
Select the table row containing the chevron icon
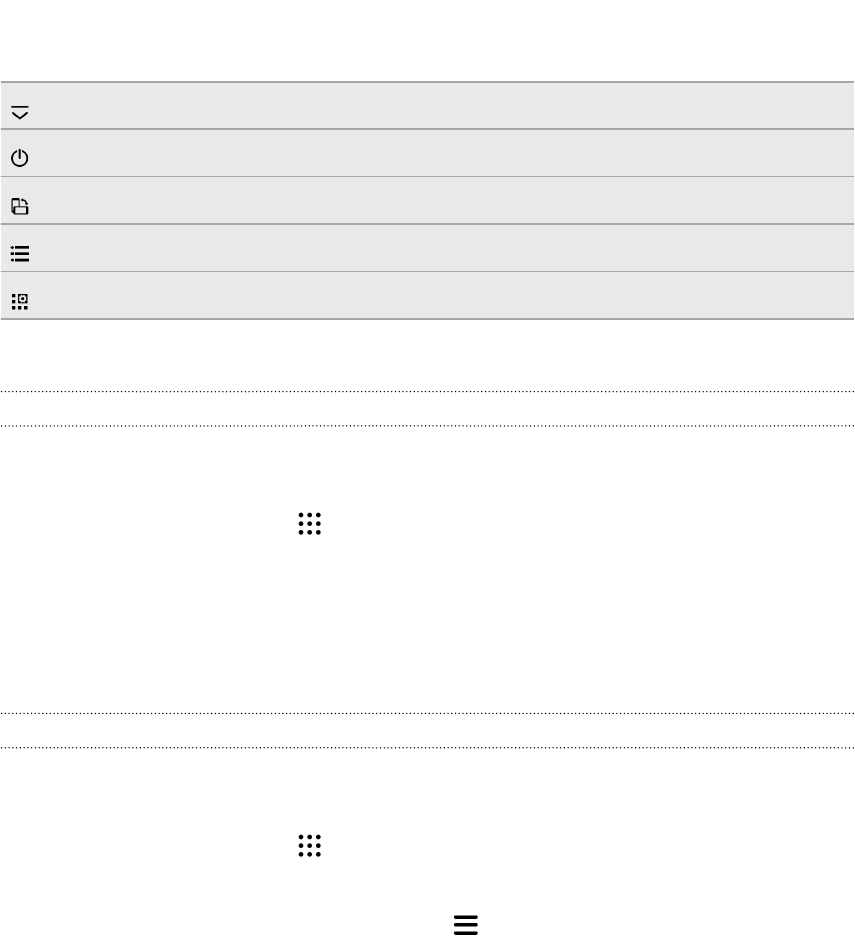click(x=428, y=105)
